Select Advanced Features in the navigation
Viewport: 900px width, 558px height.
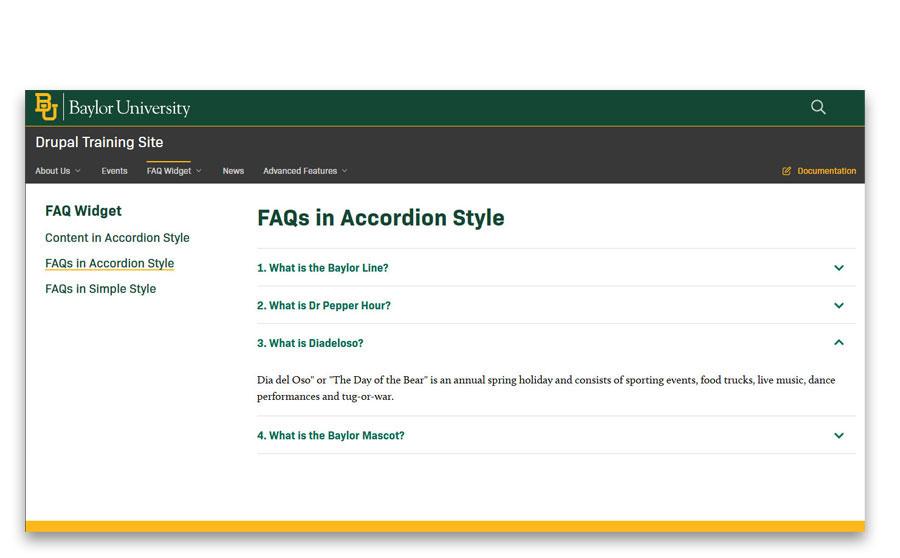pyautogui.click(x=300, y=171)
